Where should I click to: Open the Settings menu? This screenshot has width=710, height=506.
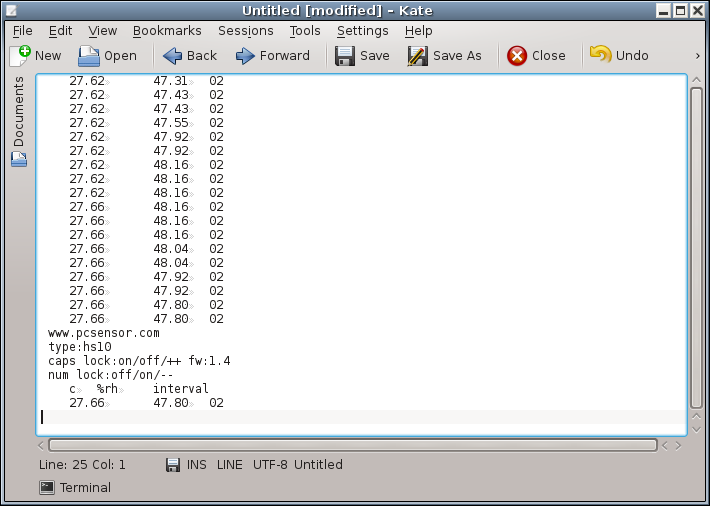click(363, 31)
